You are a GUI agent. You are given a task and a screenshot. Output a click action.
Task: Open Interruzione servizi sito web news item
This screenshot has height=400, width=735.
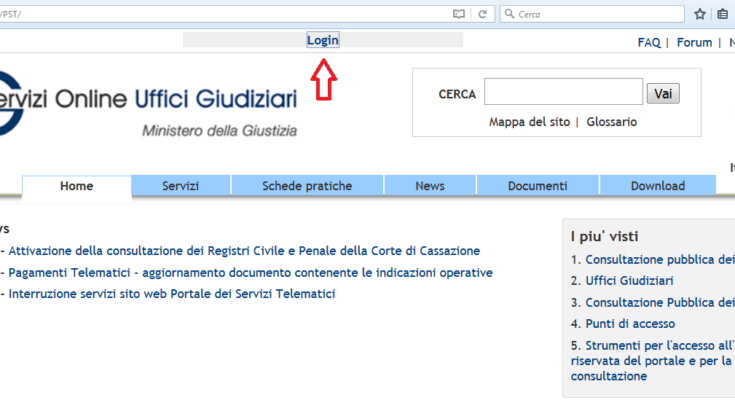pyautogui.click(x=172, y=294)
